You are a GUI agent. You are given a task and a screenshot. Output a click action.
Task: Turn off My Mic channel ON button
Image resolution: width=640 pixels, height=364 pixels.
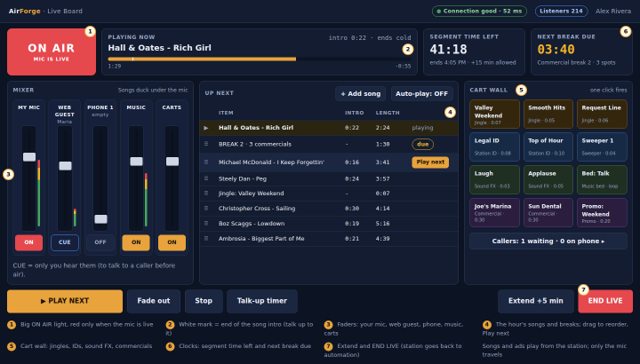point(29,242)
